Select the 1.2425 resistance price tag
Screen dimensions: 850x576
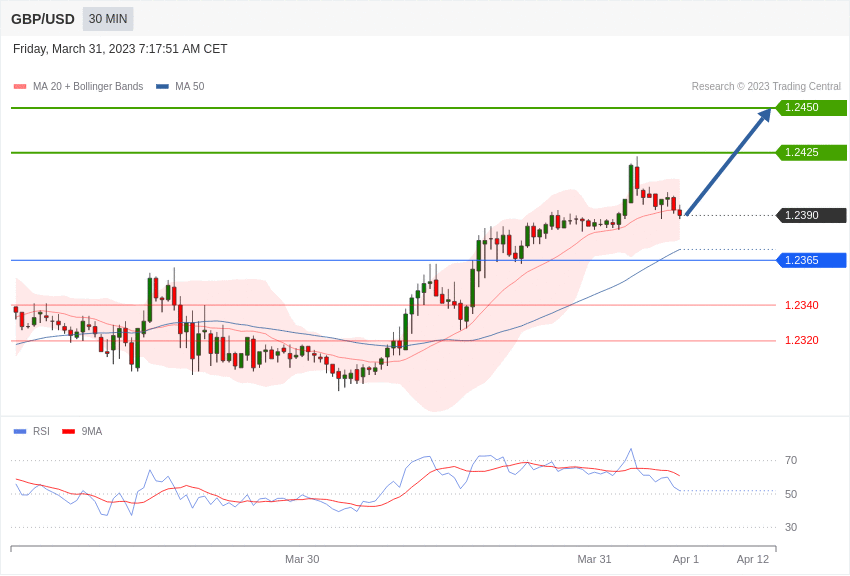812,152
